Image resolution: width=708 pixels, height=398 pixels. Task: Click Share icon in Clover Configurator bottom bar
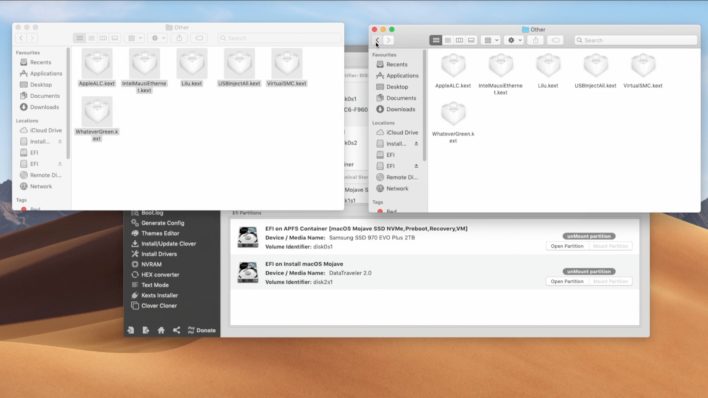[x=176, y=331]
